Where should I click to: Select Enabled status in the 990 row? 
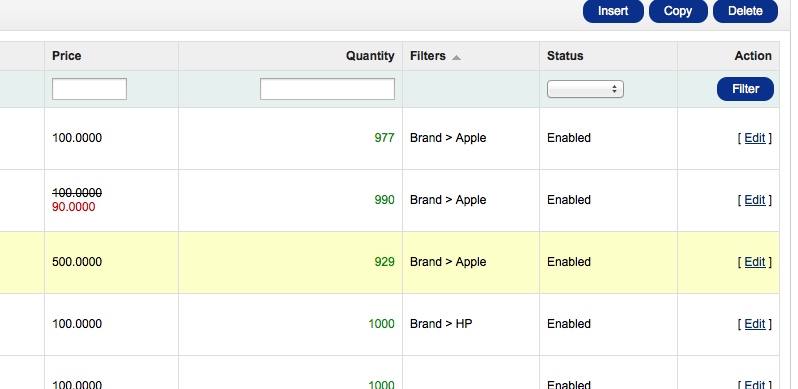pos(569,200)
